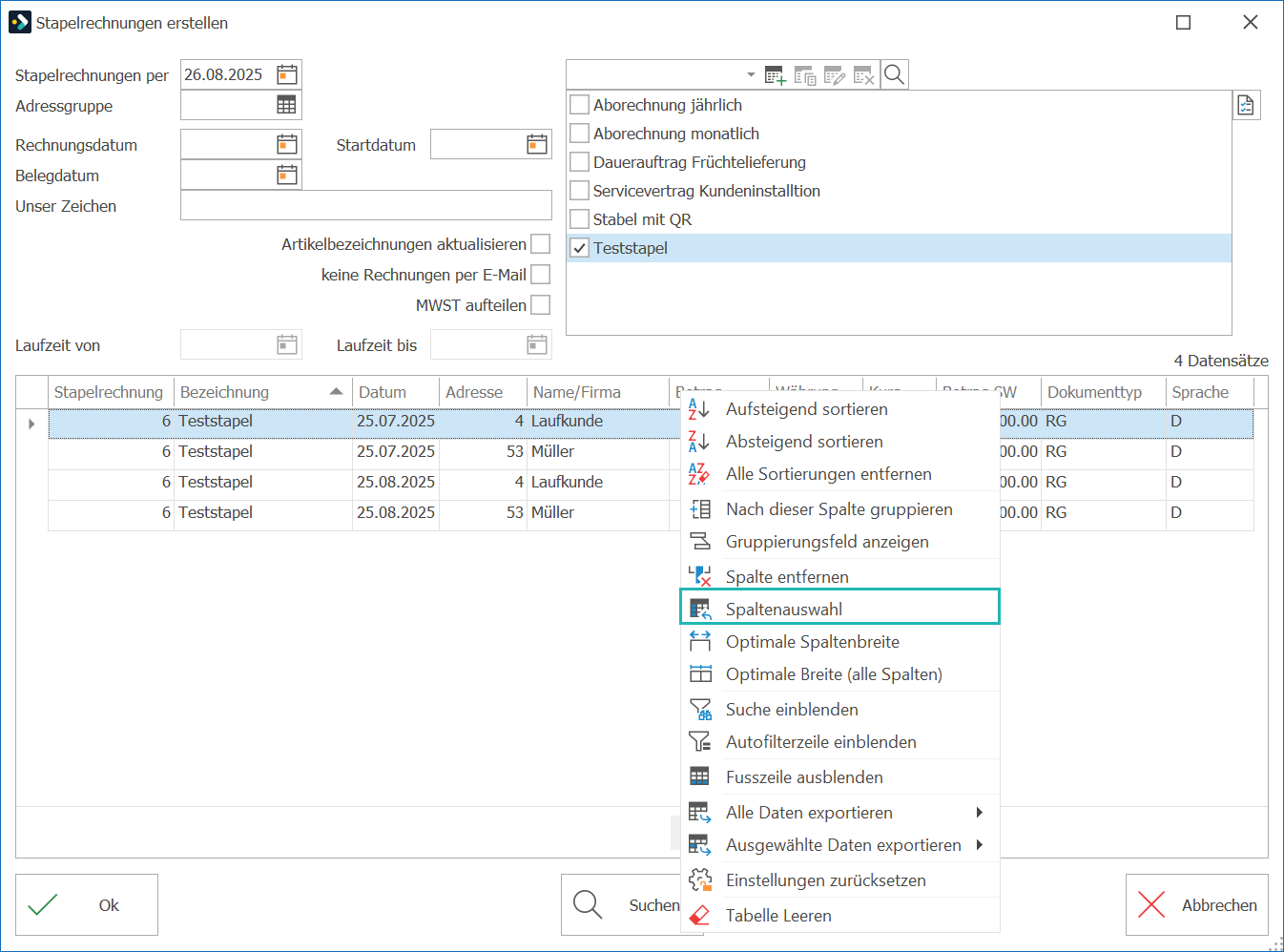Select Servicevertrag Kundeninstalltion checkbox

579,191
